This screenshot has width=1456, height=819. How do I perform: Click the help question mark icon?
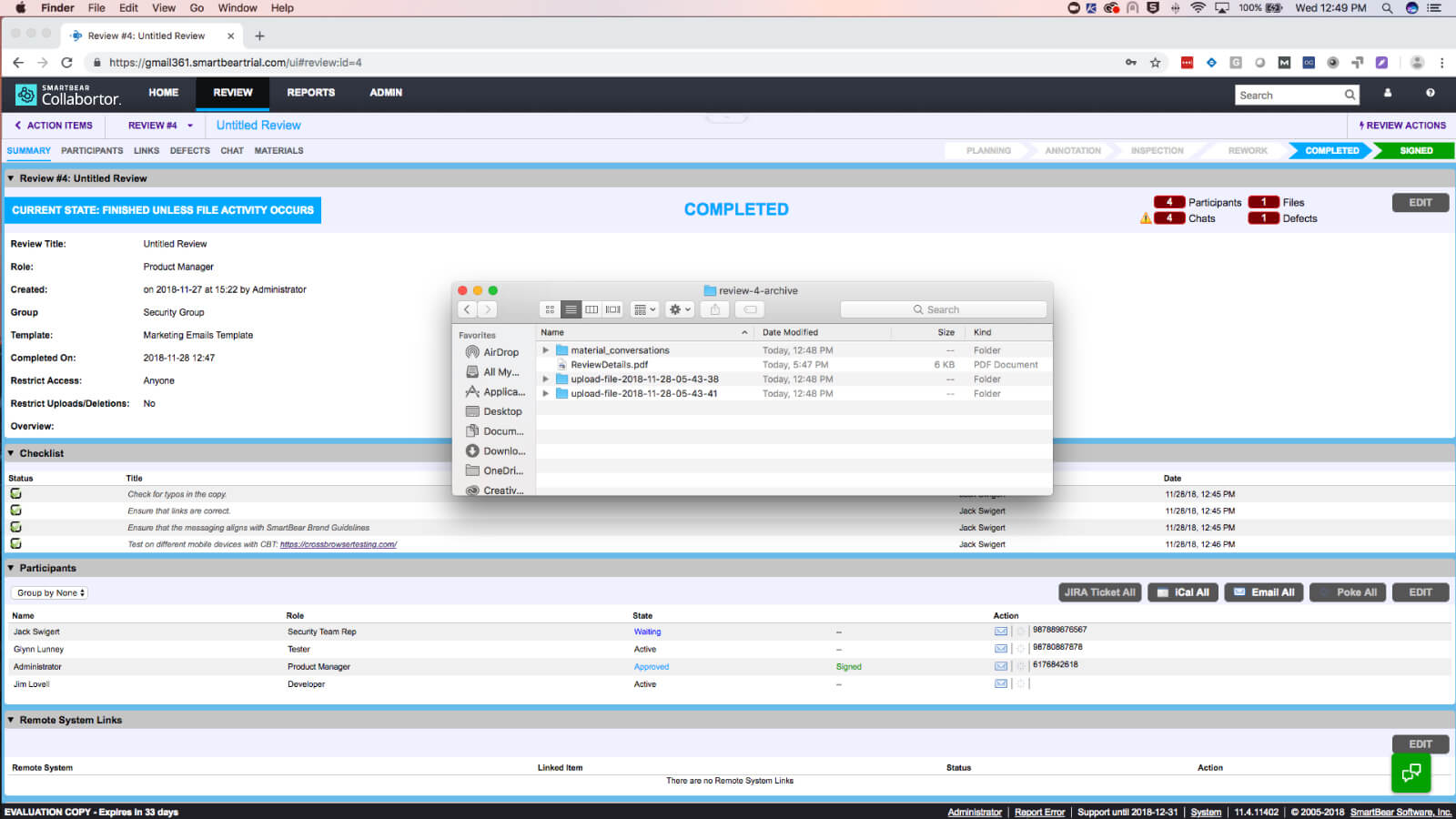coord(1430,93)
